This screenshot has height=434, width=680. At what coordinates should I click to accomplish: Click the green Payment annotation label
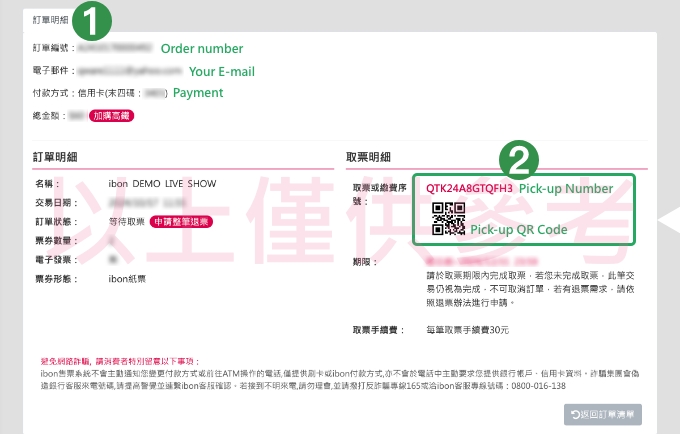coord(198,93)
